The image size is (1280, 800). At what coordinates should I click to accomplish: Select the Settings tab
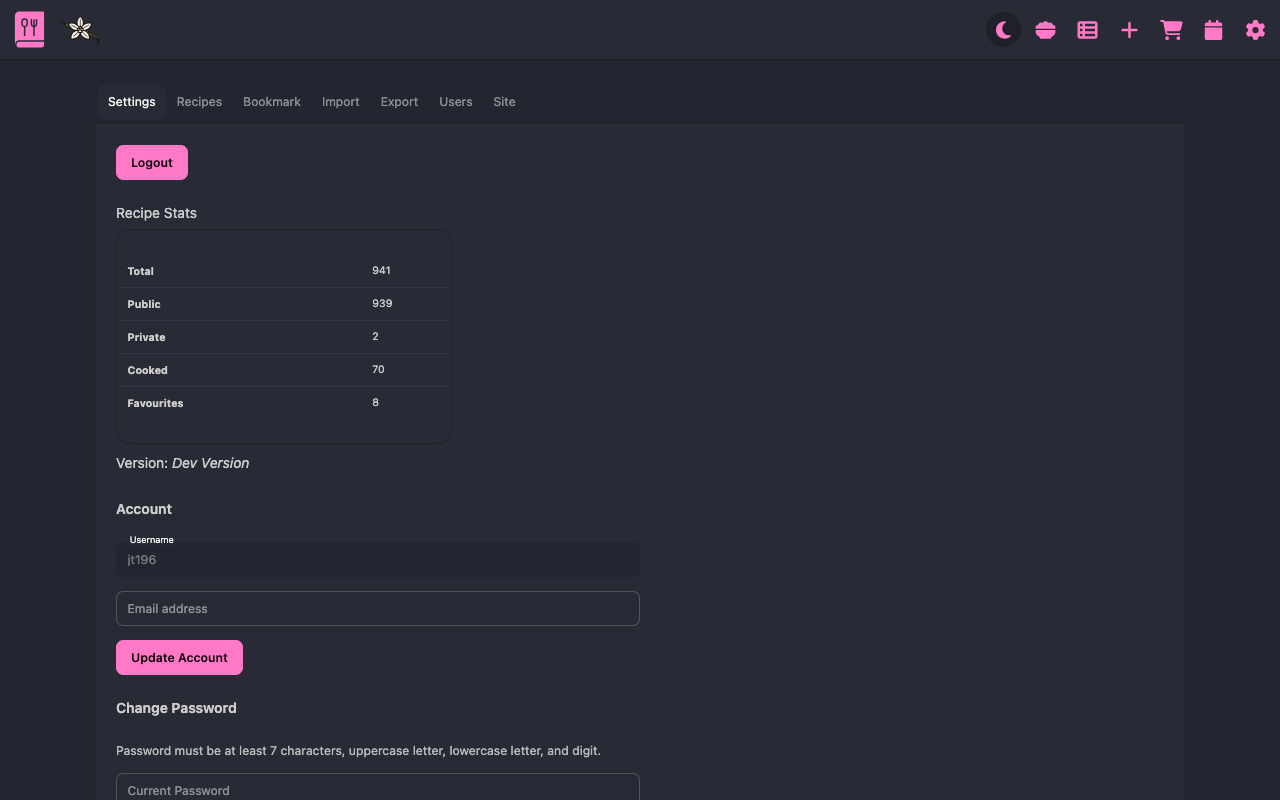[132, 102]
